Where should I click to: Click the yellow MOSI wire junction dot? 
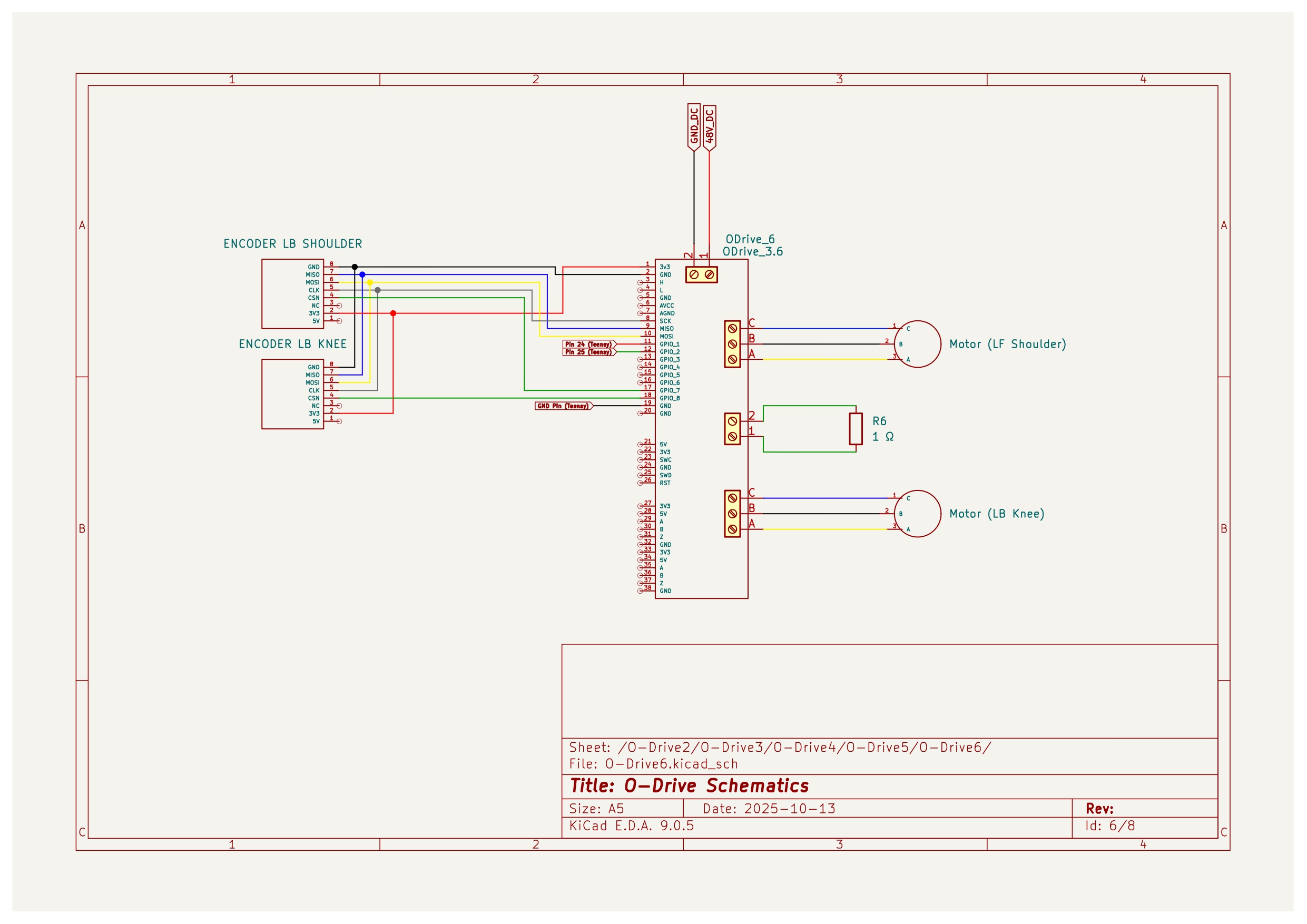tap(370, 282)
